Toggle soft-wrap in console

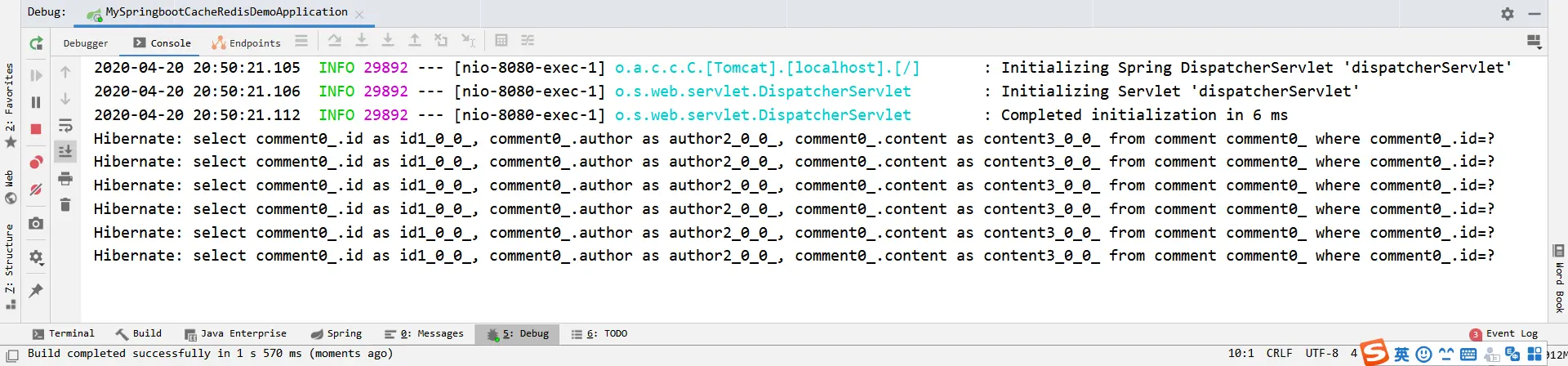[65, 126]
